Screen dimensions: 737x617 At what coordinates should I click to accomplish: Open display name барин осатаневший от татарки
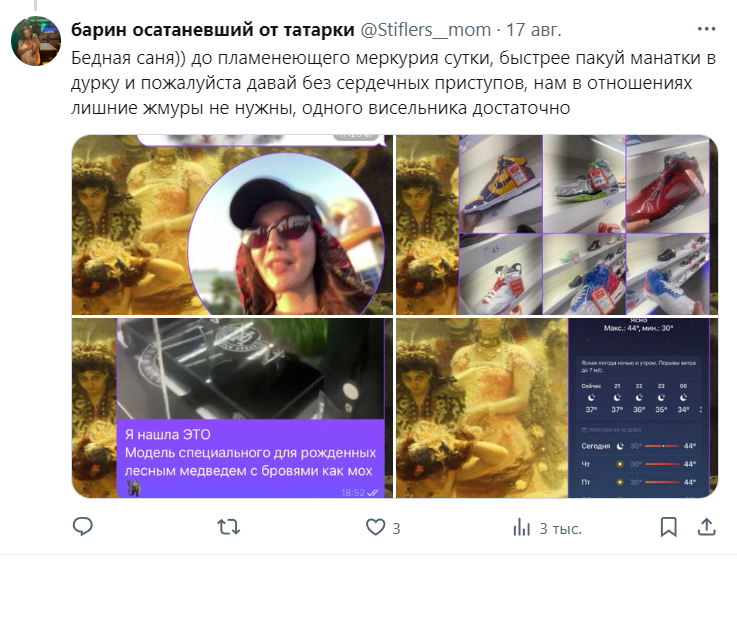coord(212,30)
